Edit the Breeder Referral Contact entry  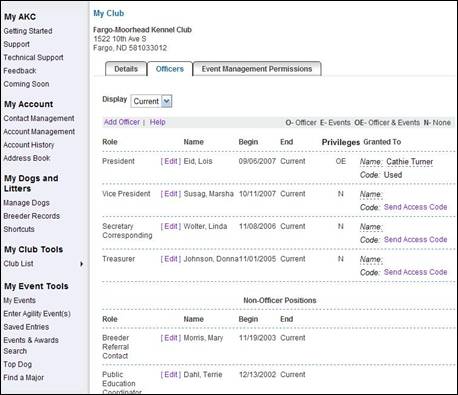(x=171, y=338)
